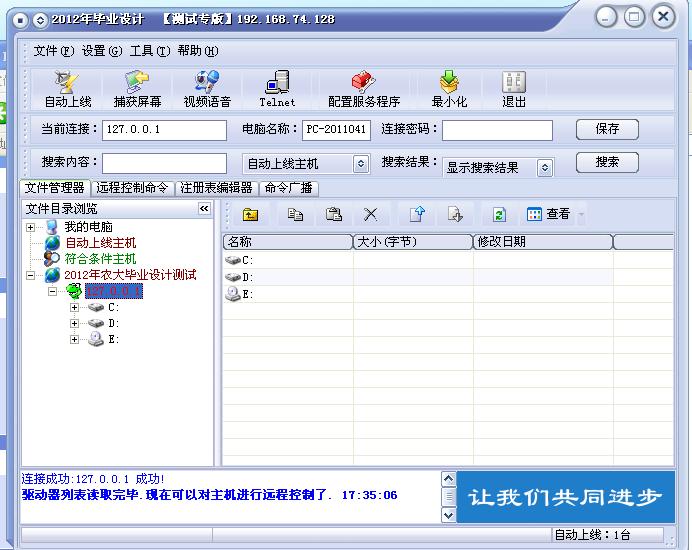Screen dimensions: 692x550
Task: Click the 最小化 toolbar icon
Action: pos(449,90)
